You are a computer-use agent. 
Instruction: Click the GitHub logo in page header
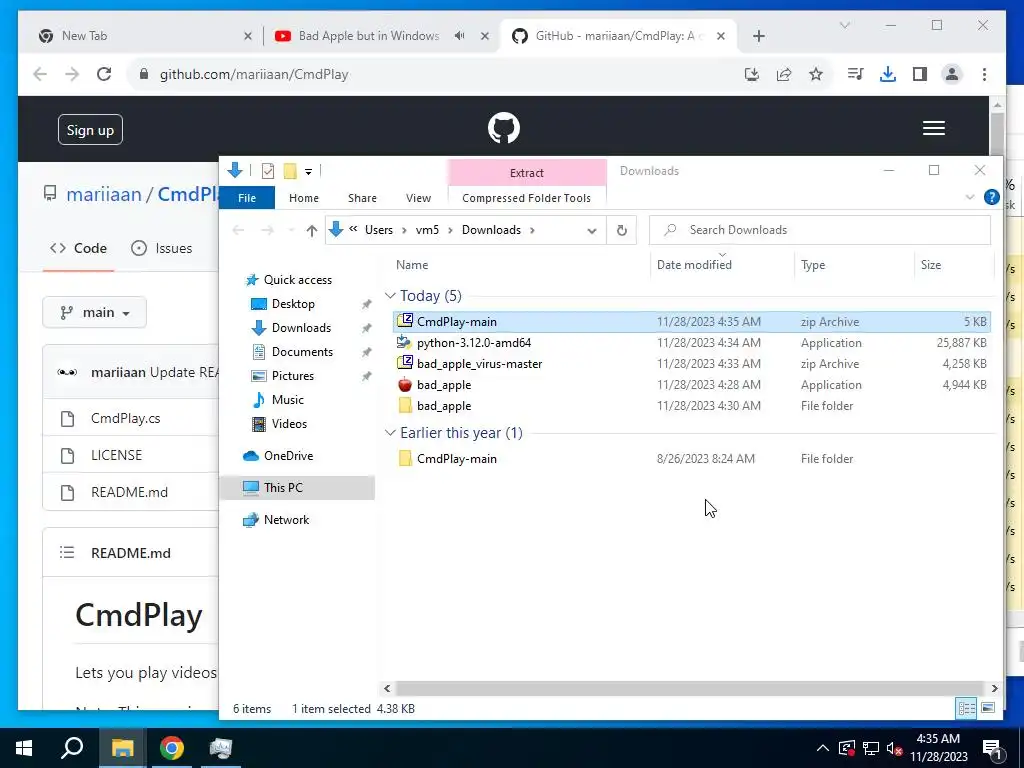point(504,128)
